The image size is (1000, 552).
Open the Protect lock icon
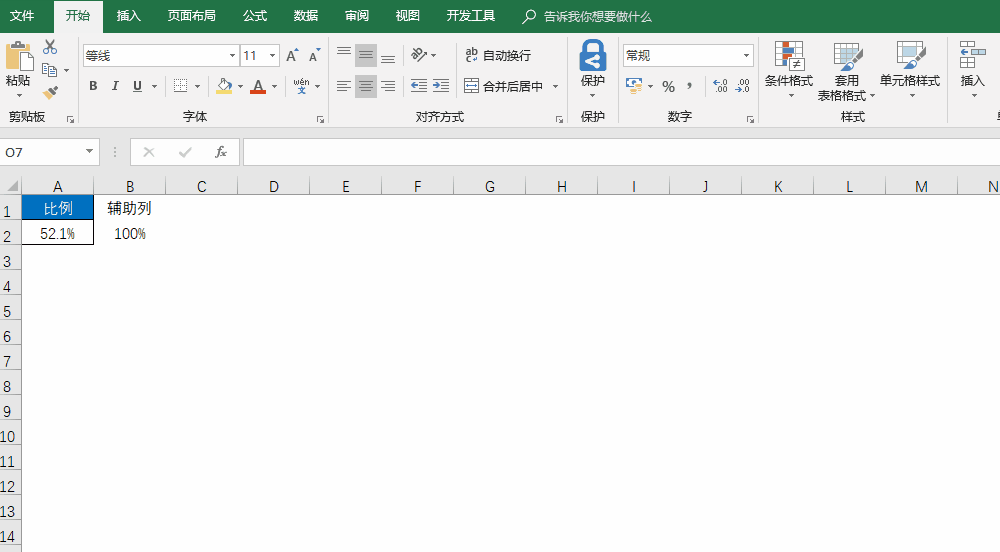click(x=592, y=68)
